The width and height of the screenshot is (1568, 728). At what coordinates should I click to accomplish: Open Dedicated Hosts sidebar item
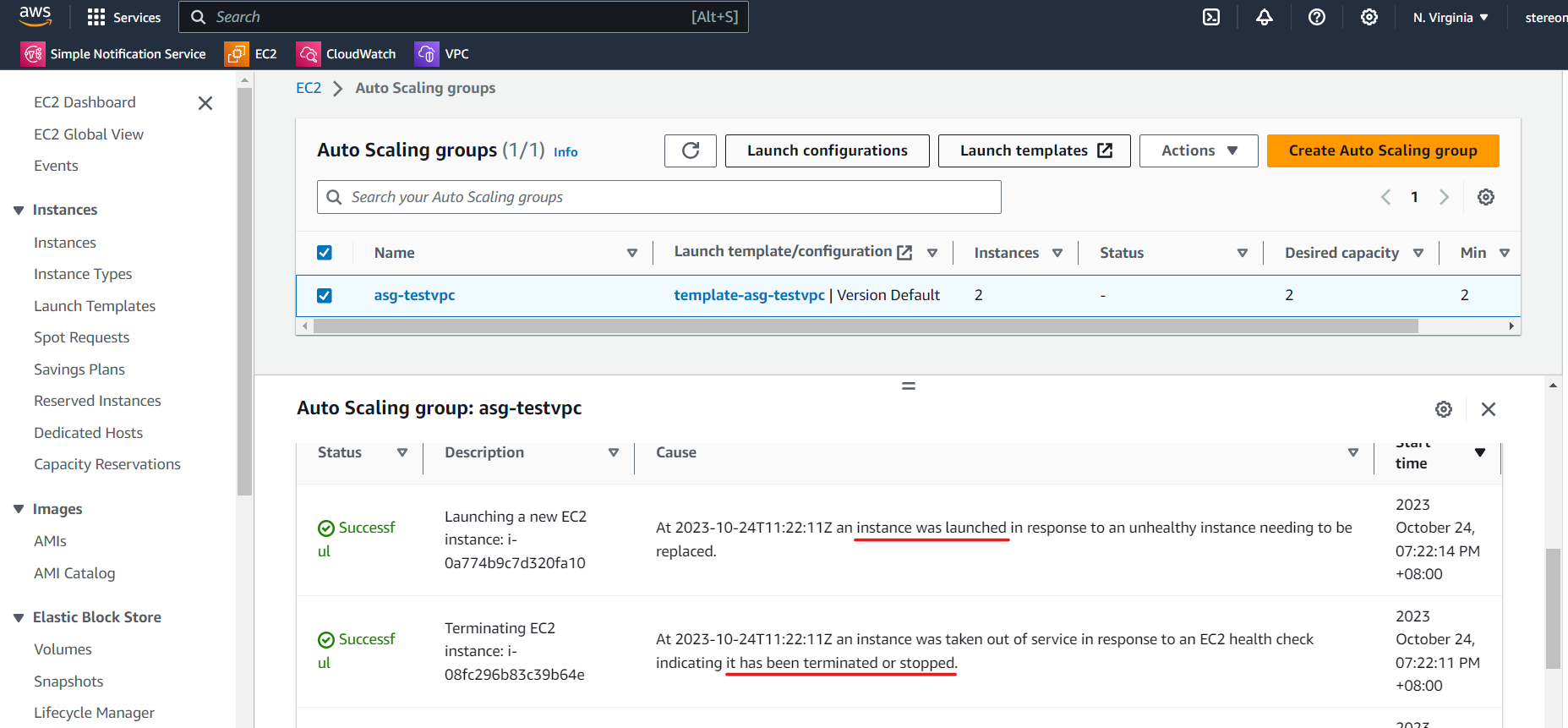(x=89, y=433)
